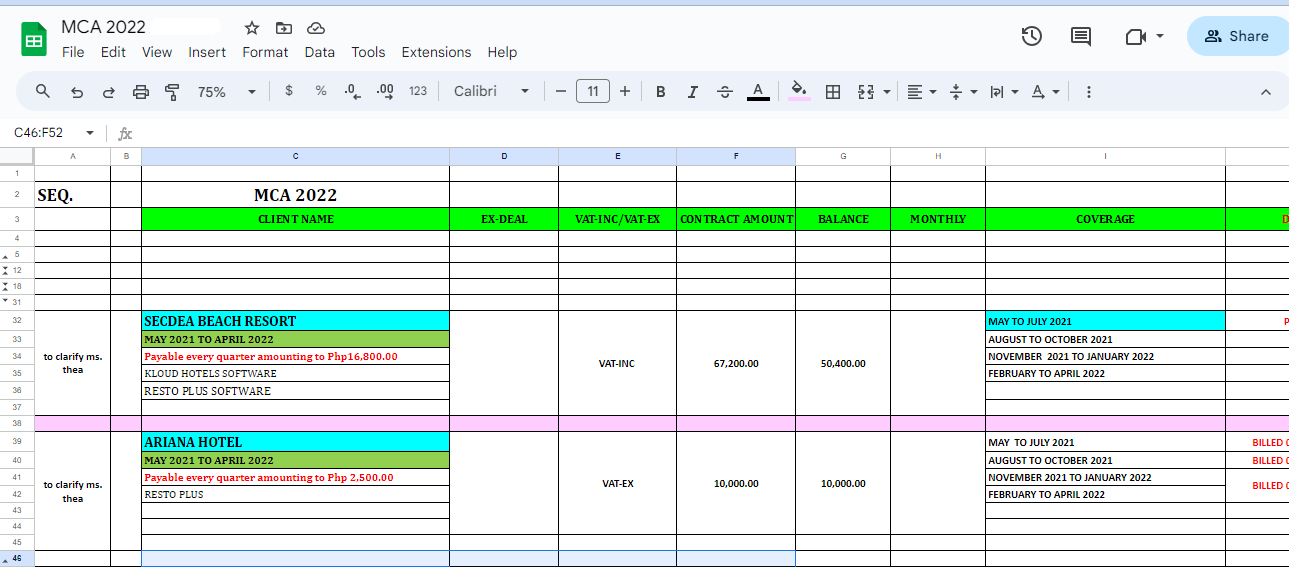
Task: Open the File menu
Action: tap(73, 52)
